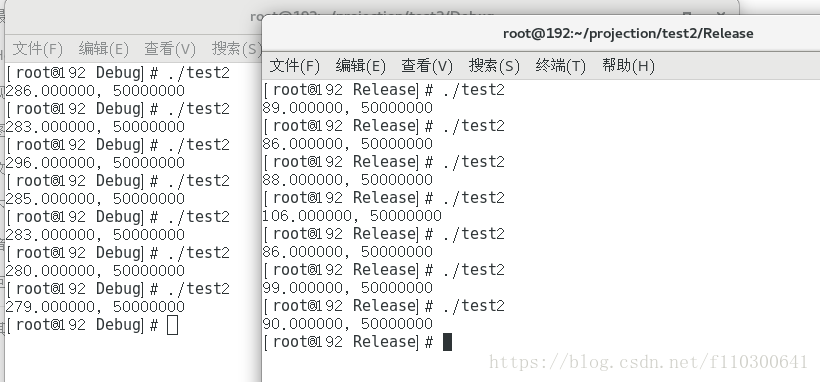Click the Release window title bar text
Screen dimensions: 820x382
point(628,33)
